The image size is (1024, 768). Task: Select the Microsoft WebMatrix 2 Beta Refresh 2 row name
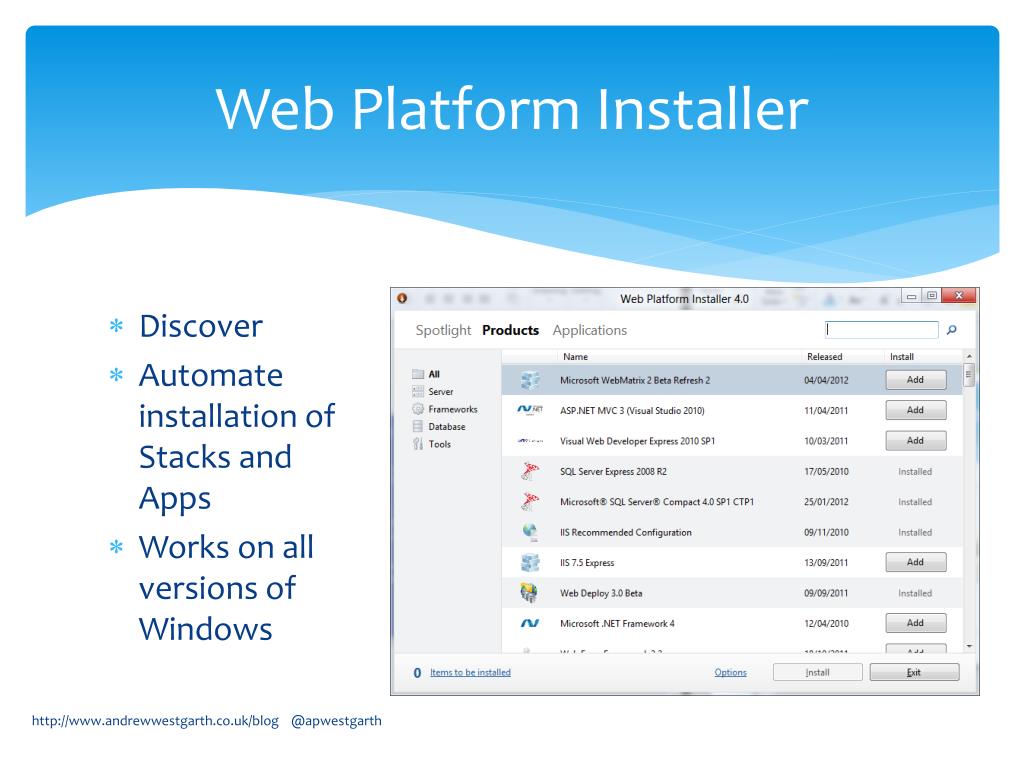pos(635,380)
